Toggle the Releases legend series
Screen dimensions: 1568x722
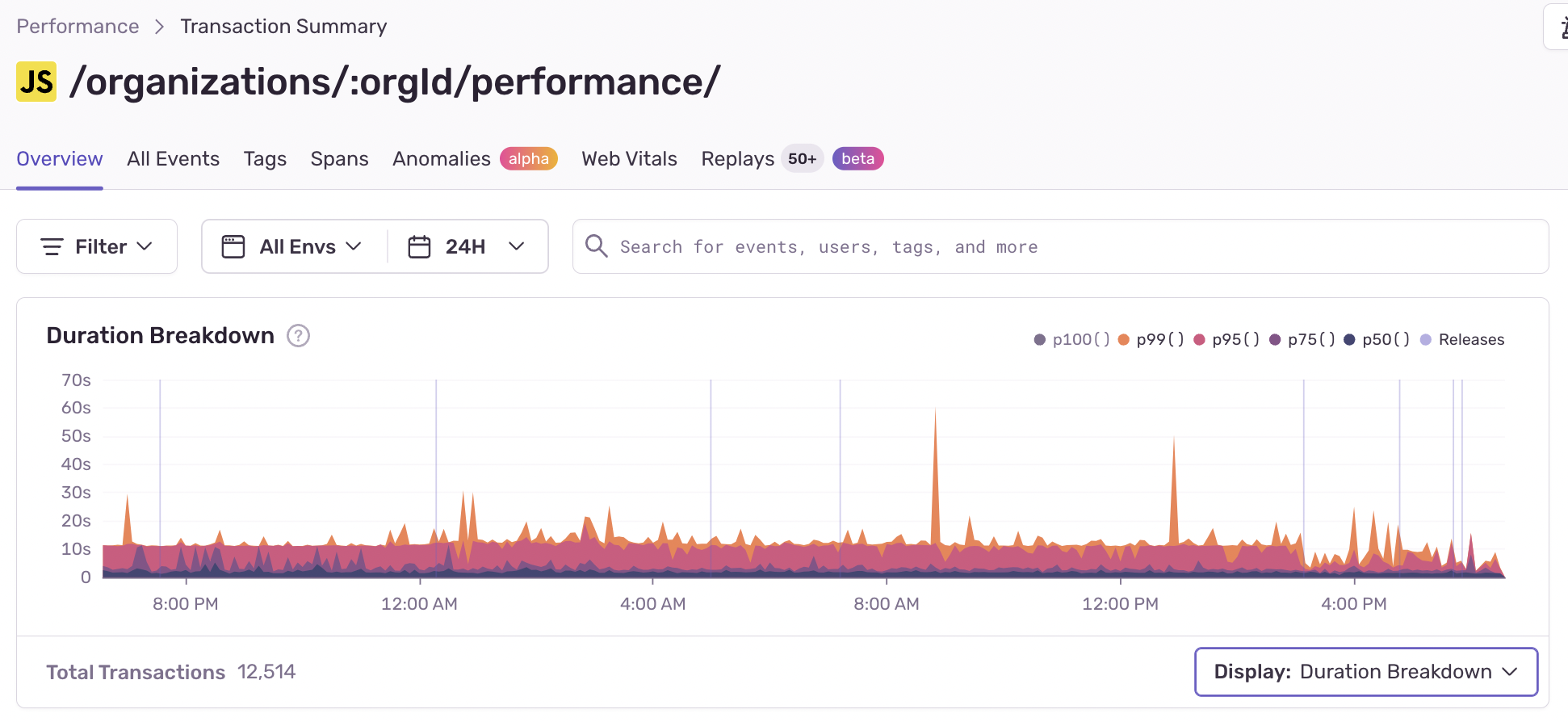1462,340
